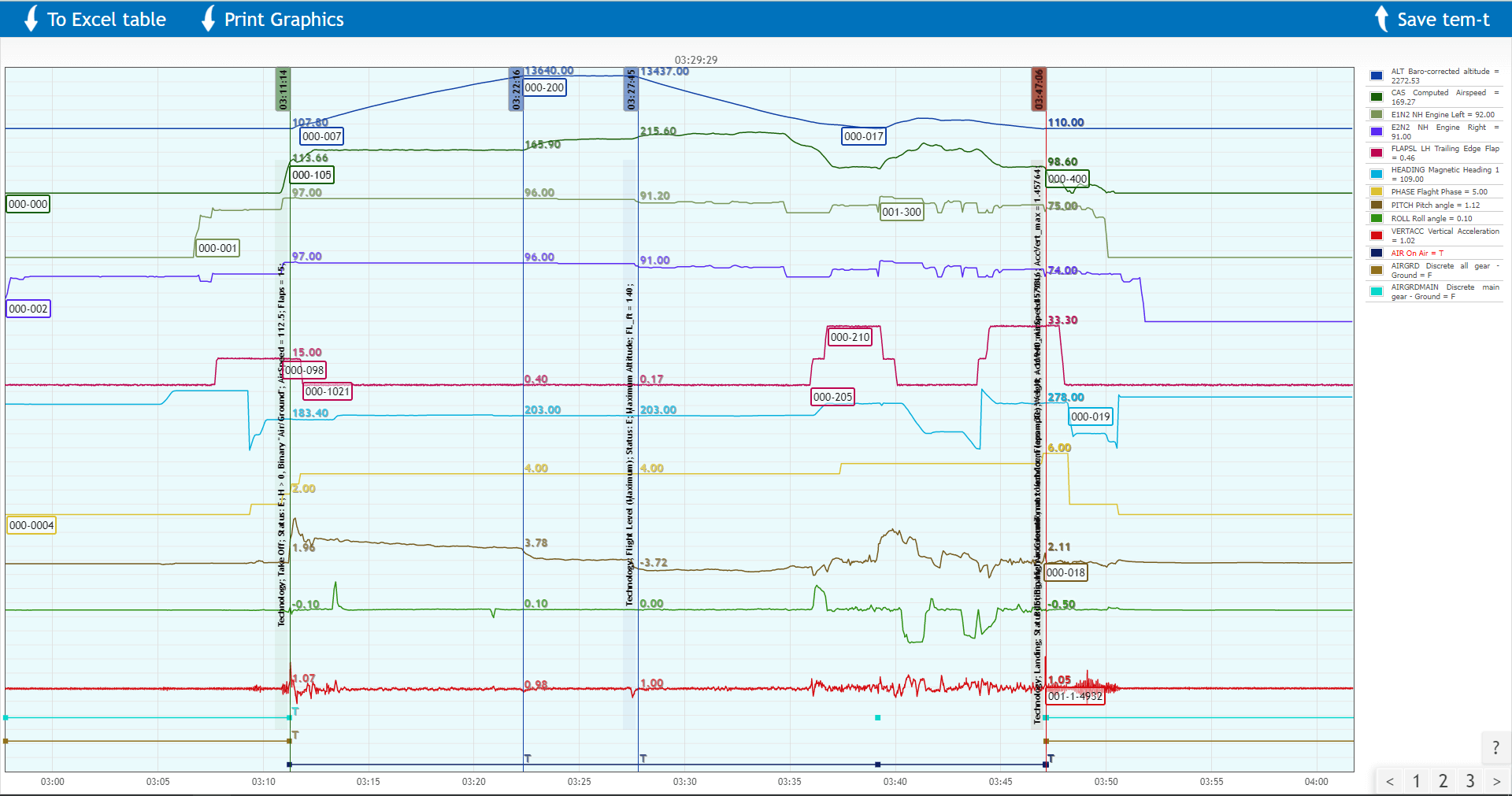Viewport: 1512px width, 796px height.
Task: Click the 000-200 event label
Action: [x=544, y=87]
